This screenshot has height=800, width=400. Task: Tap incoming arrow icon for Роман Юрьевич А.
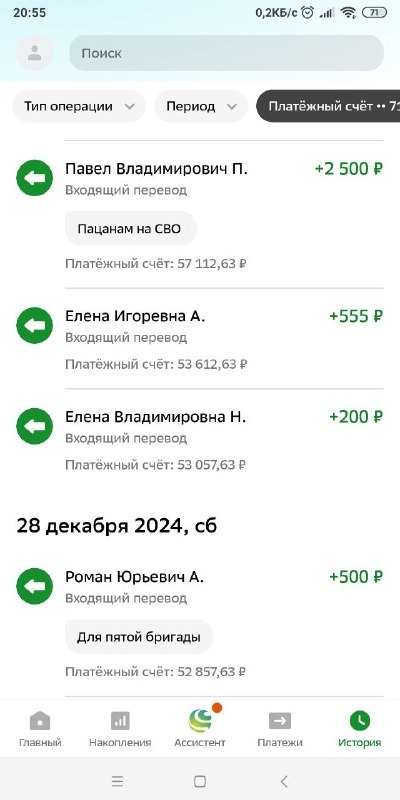(35, 586)
